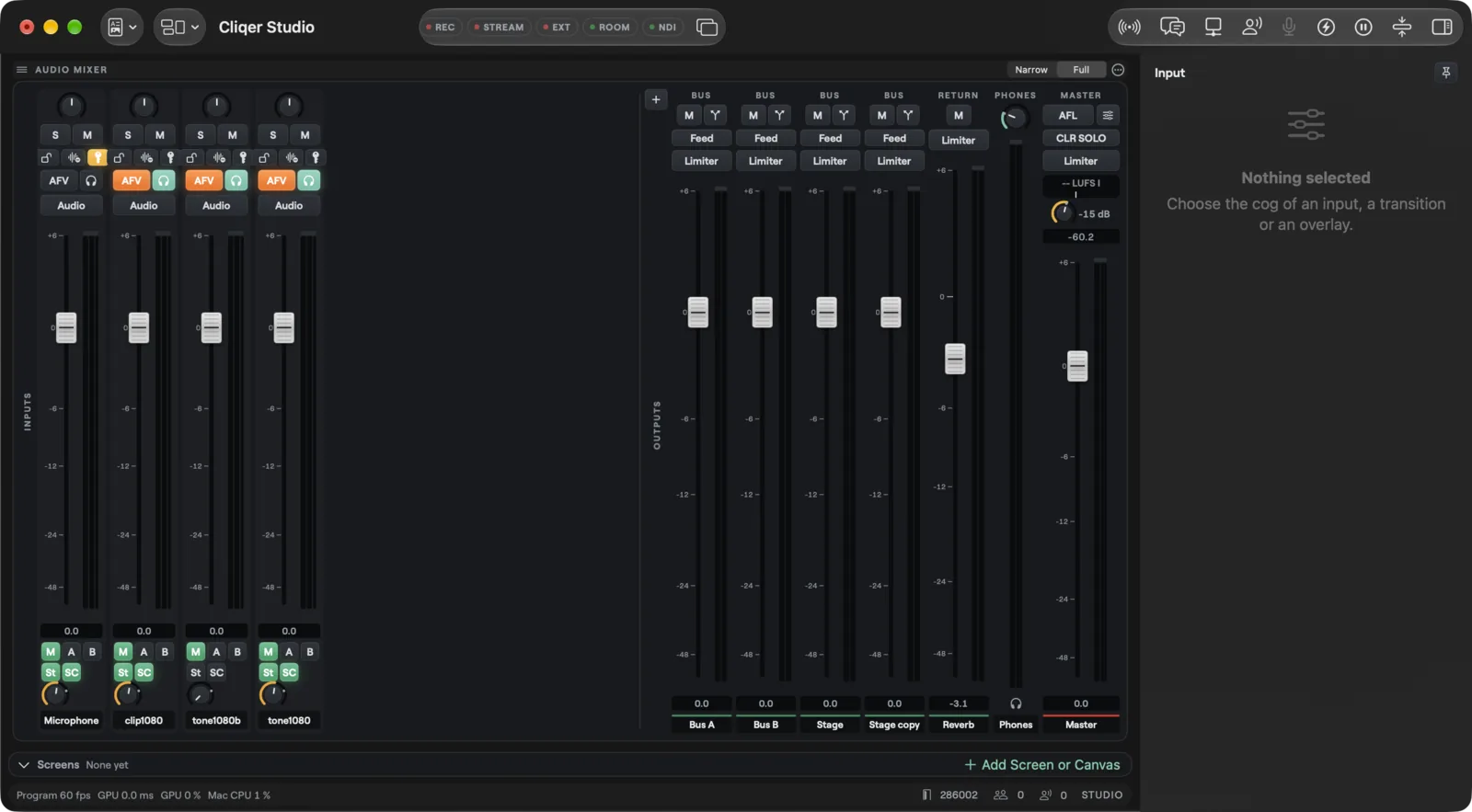Click the presentation screen icon in top toolbar

click(1213, 28)
